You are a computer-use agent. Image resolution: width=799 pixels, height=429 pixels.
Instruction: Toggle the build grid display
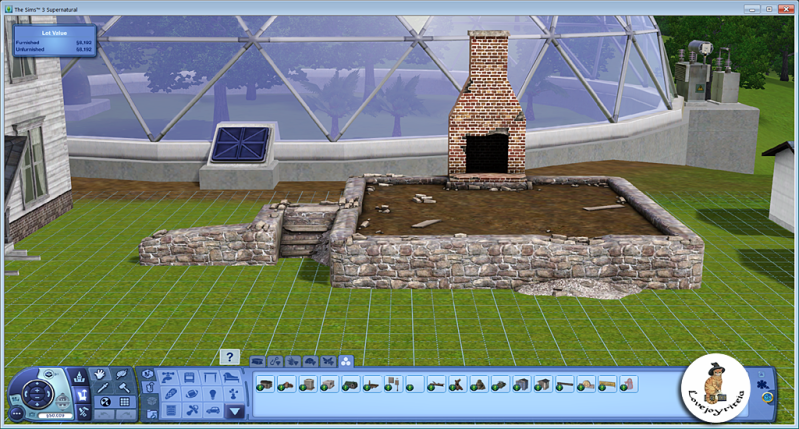(x=124, y=402)
